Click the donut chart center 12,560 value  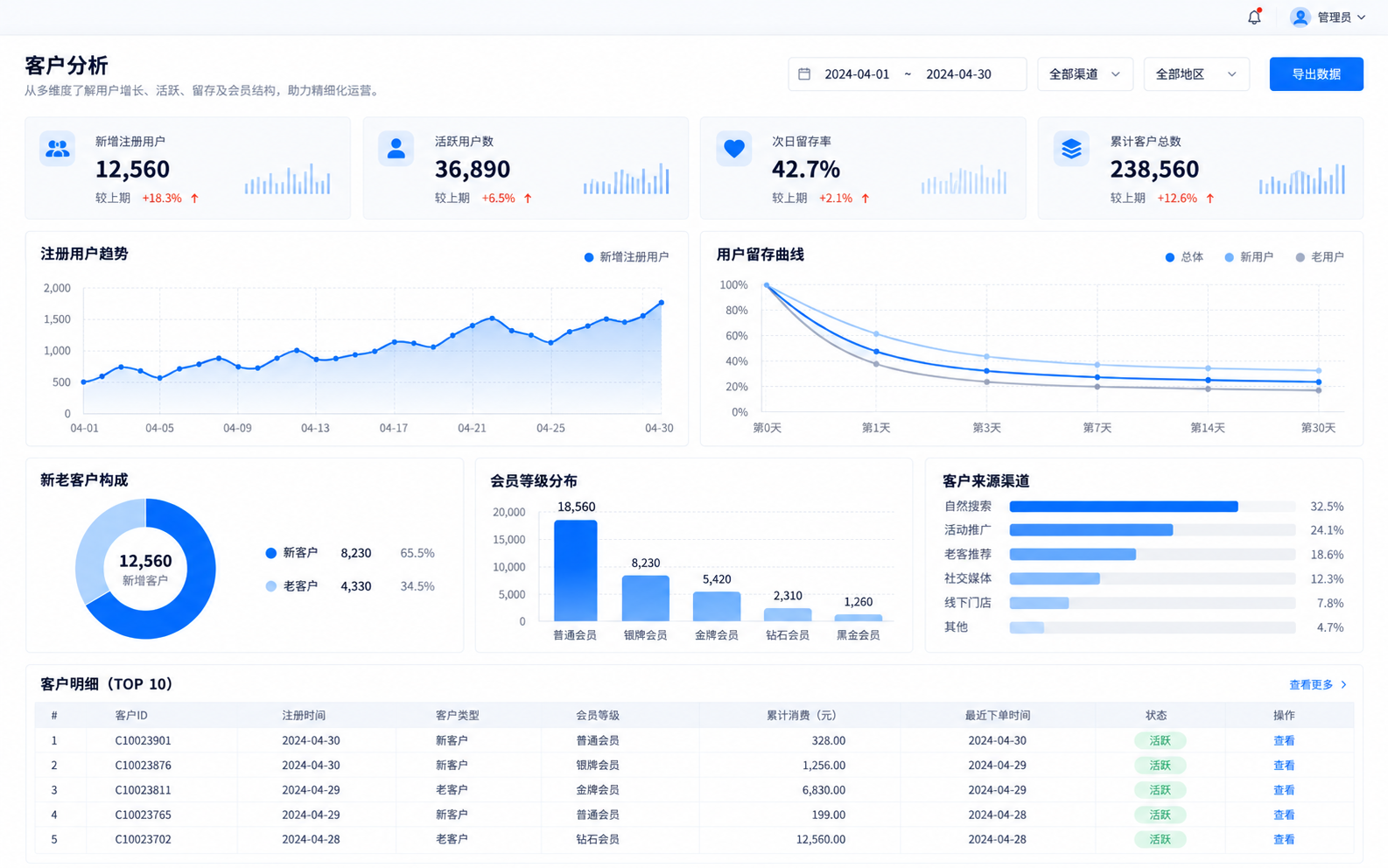145,561
